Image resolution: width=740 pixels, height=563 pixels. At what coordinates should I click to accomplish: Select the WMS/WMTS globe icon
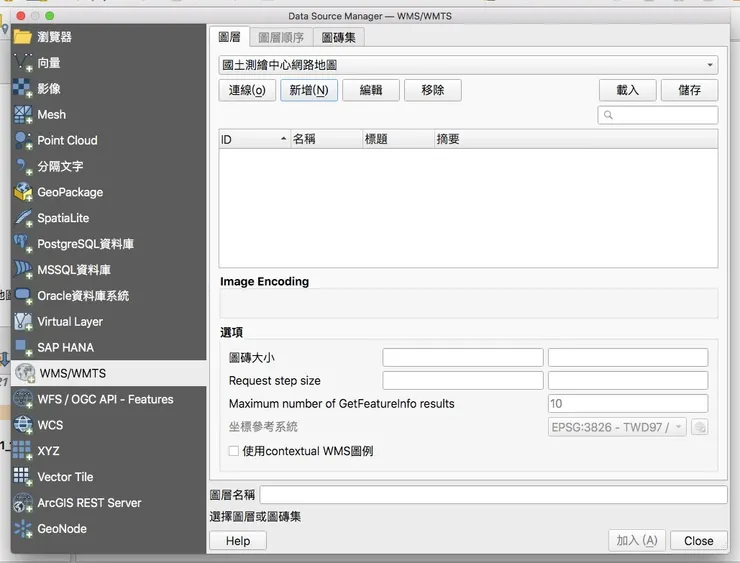(25, 373)
